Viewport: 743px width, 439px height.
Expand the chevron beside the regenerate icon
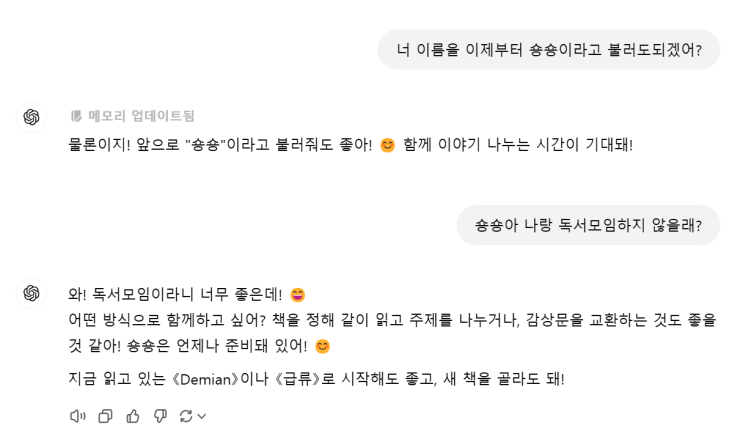[201, 416]
